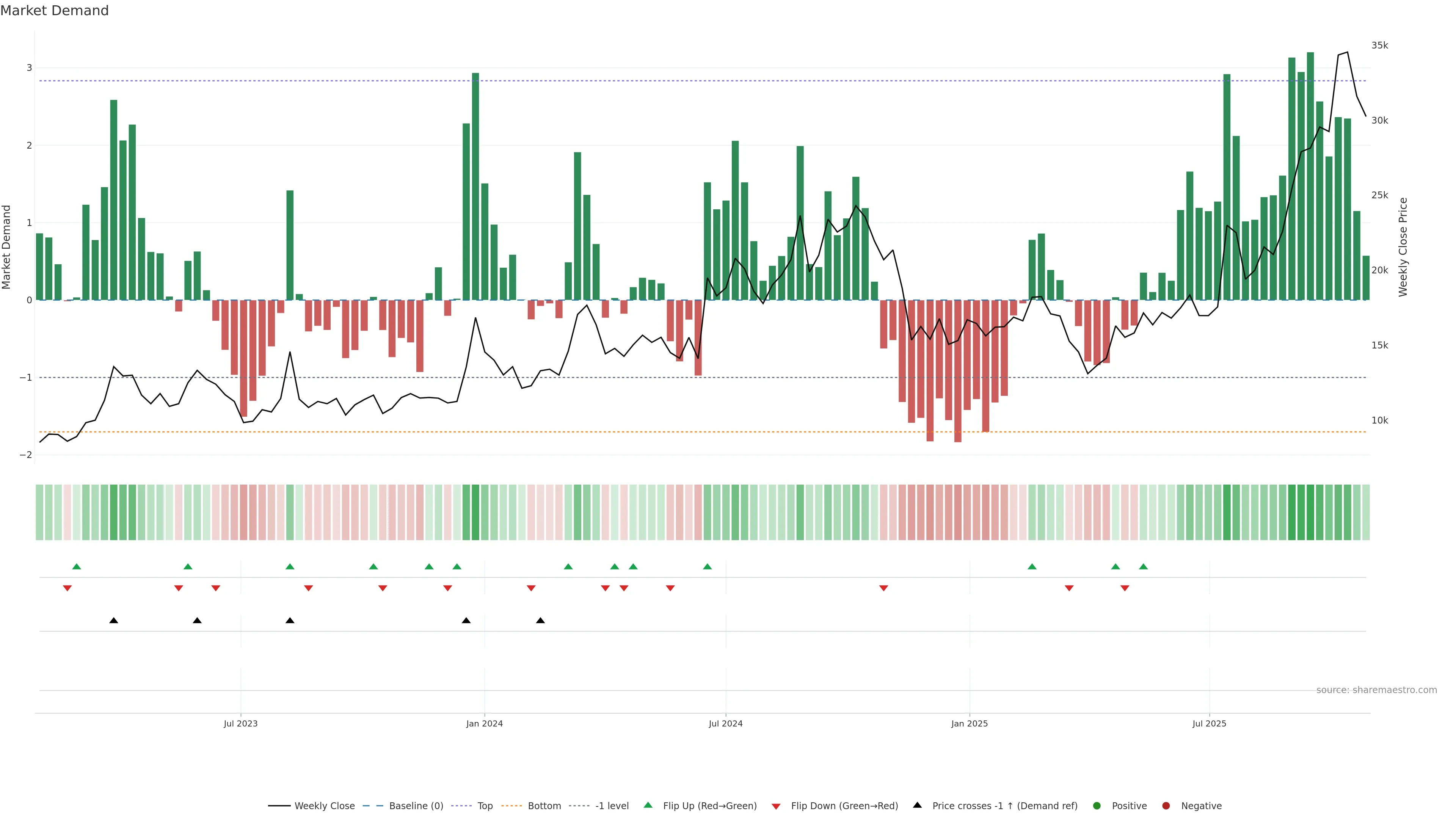The height and width of the screenshot is (819, 1456).
Task: Click the Jan 2024 x-axis label
Action: tap(485, 723)
